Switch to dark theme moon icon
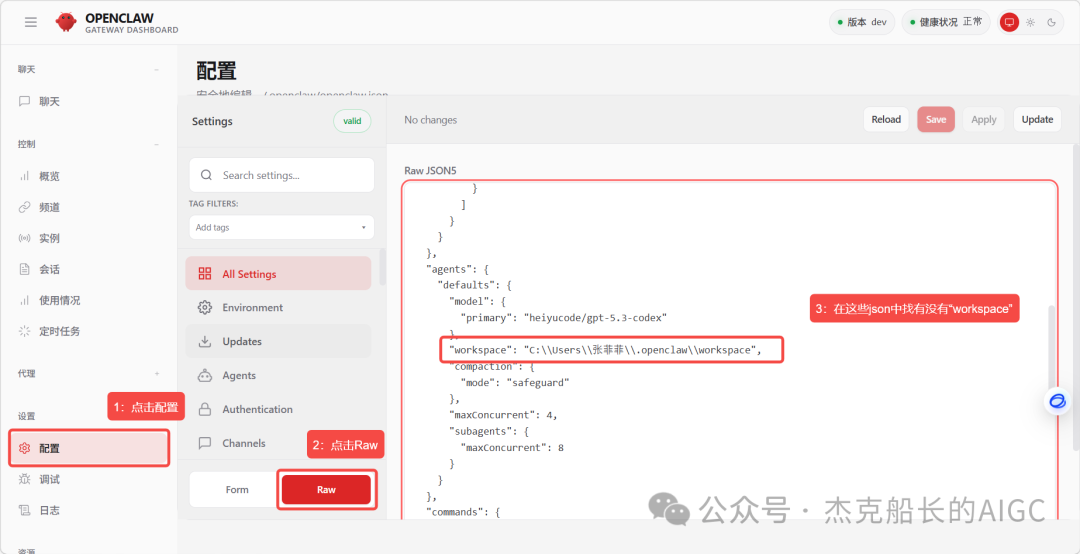 pyautogui.click(x=1052, y=22)
